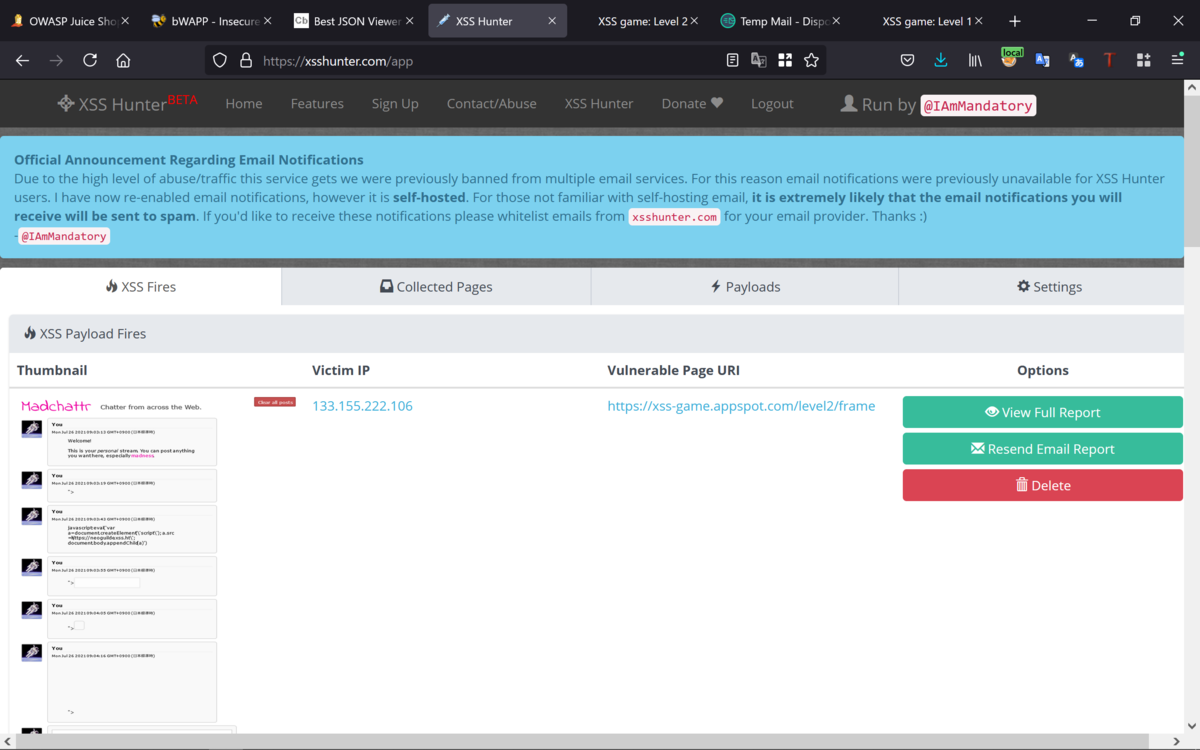Show site security info via padlock icon
The width and height of the screenshot is (1200, 750).
pyautogui.click(x=246, y=60)
